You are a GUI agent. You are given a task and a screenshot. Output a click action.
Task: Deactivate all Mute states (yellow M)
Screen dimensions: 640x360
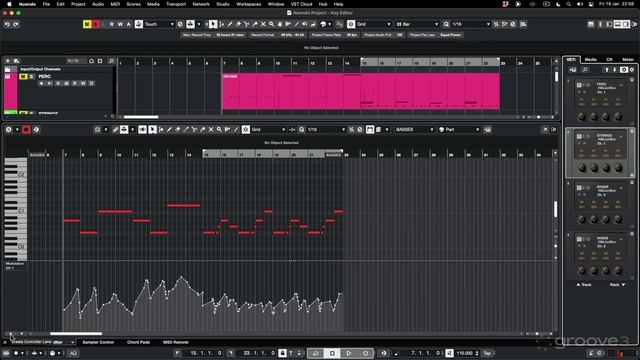(87, 24)
